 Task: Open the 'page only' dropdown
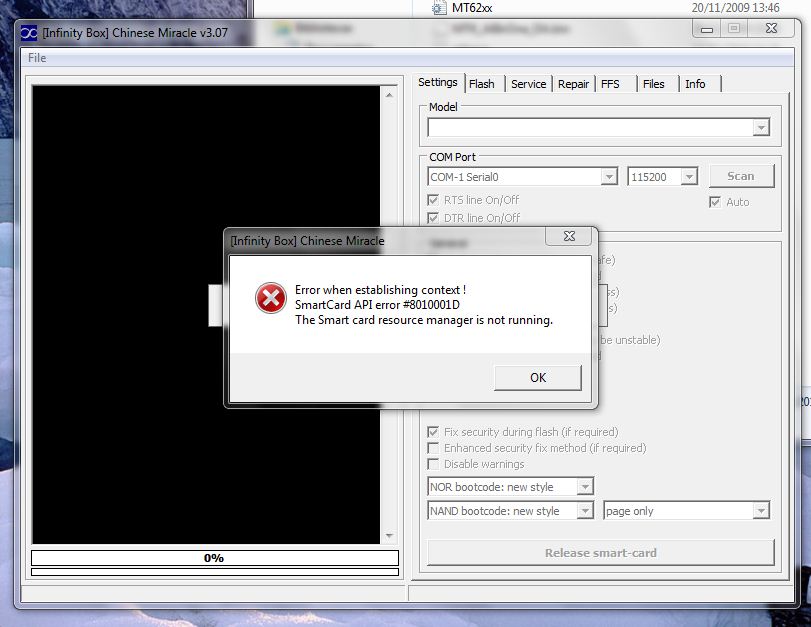click(760, 511)
